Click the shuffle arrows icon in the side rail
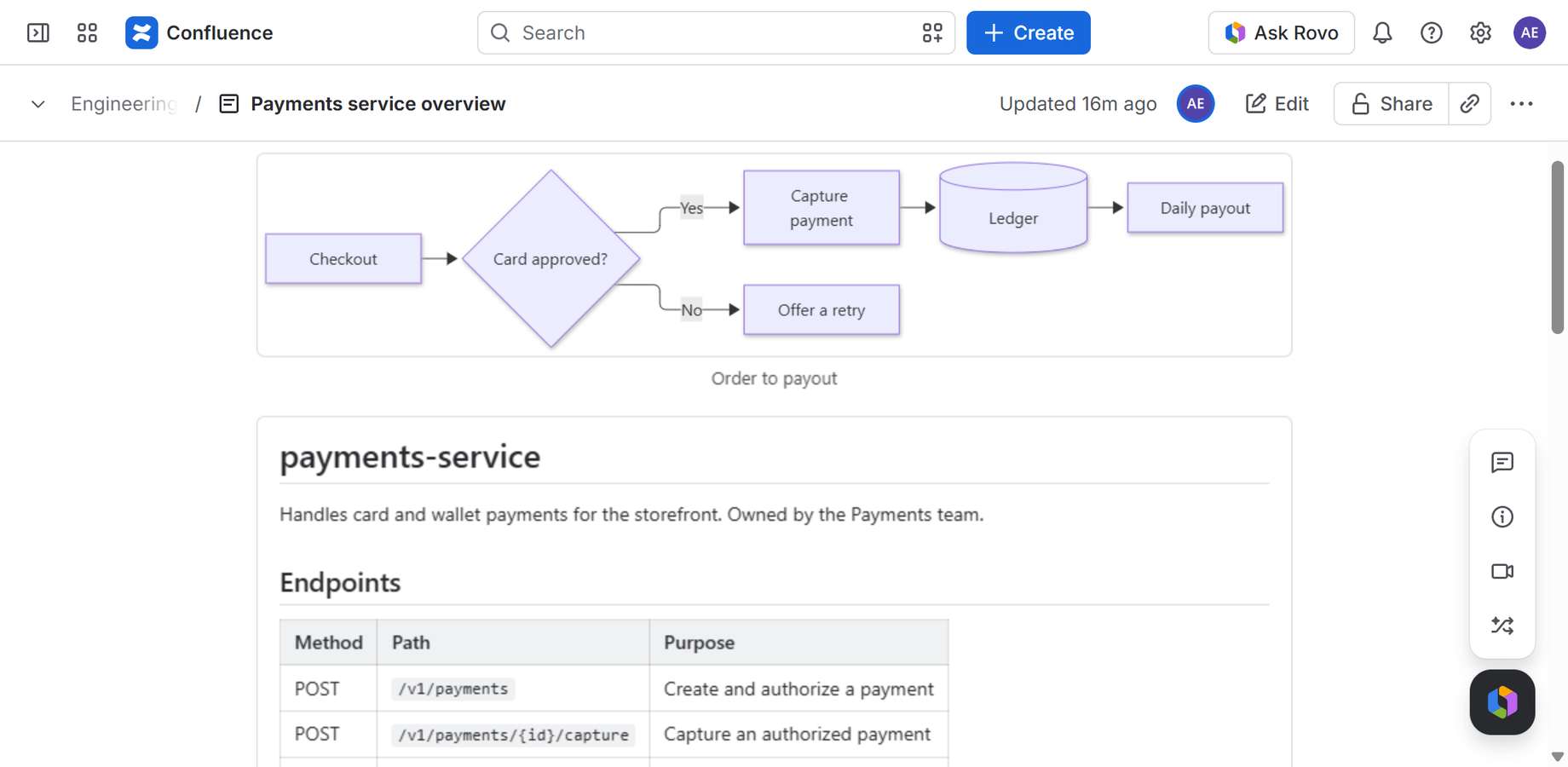Viewport: 1568px width, 767px height. [1502, 626]
